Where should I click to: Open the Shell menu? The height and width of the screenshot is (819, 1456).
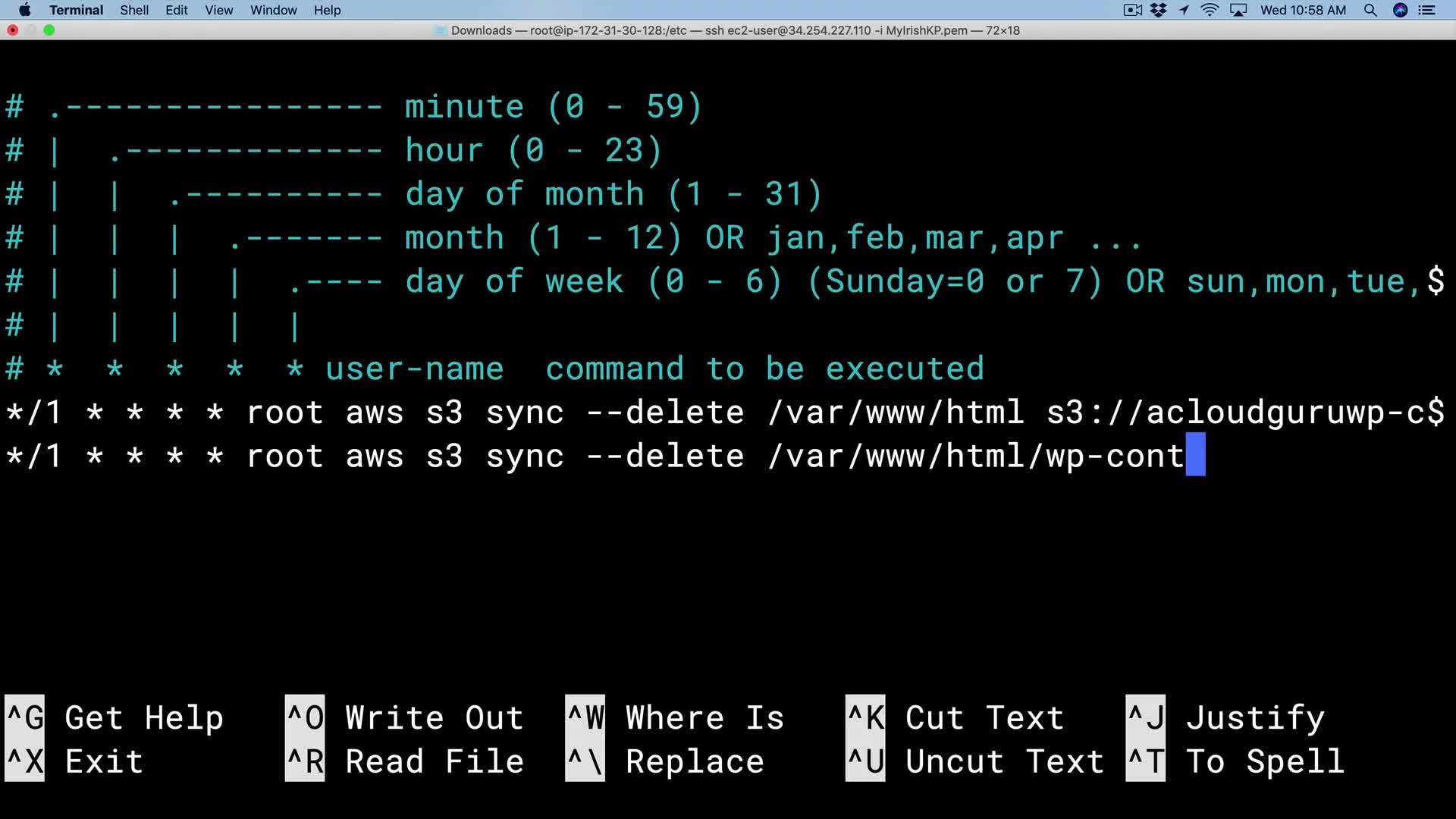(134, 10)
